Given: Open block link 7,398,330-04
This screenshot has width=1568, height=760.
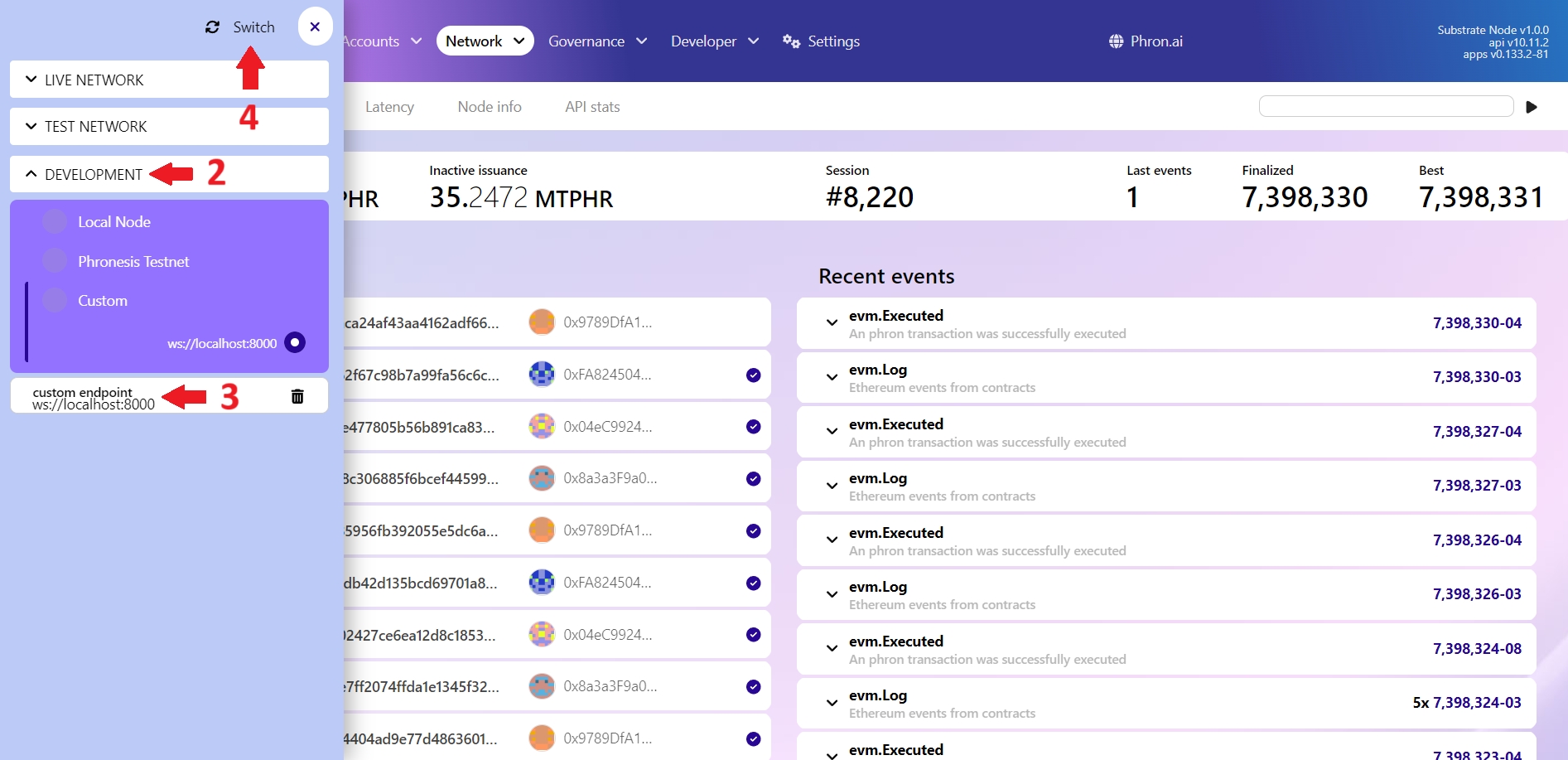Looking at the screenshot, I should click(1476, 323).
